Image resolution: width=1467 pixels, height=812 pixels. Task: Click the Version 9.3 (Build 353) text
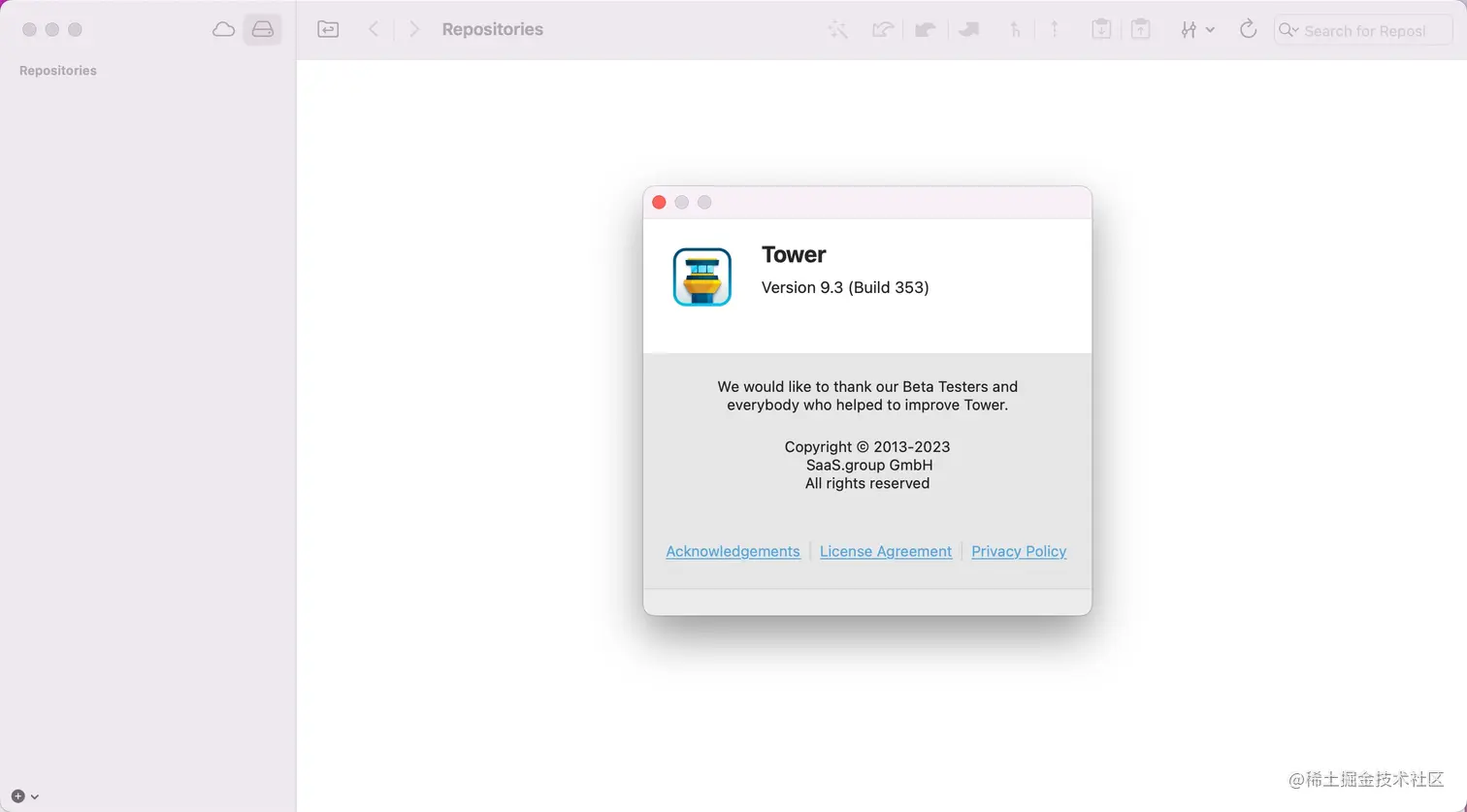[845, 287]
